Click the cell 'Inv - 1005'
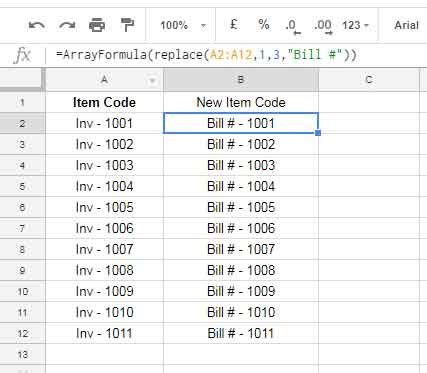 point(104,207)
